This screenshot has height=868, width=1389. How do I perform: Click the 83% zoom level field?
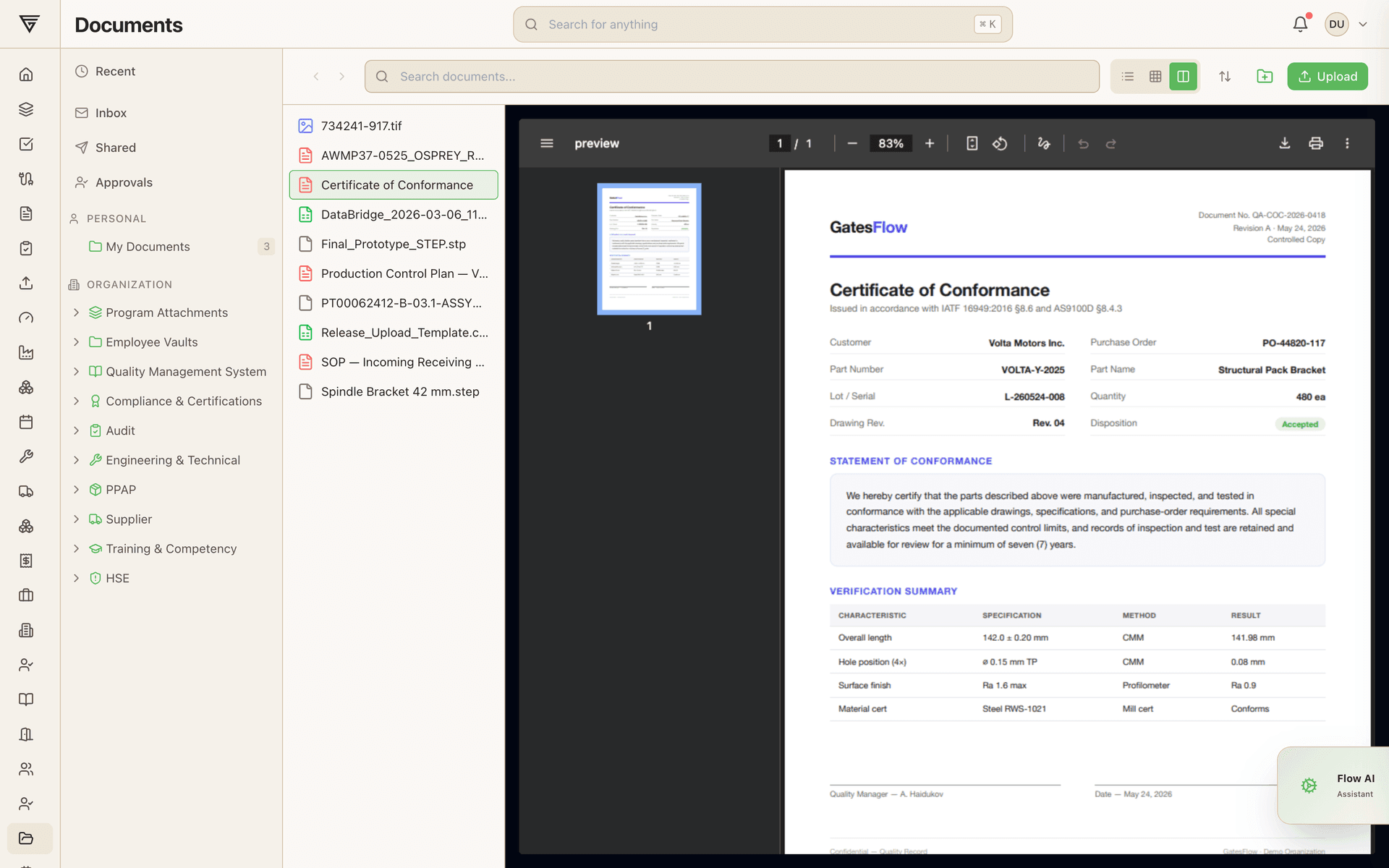click(891, 143)
